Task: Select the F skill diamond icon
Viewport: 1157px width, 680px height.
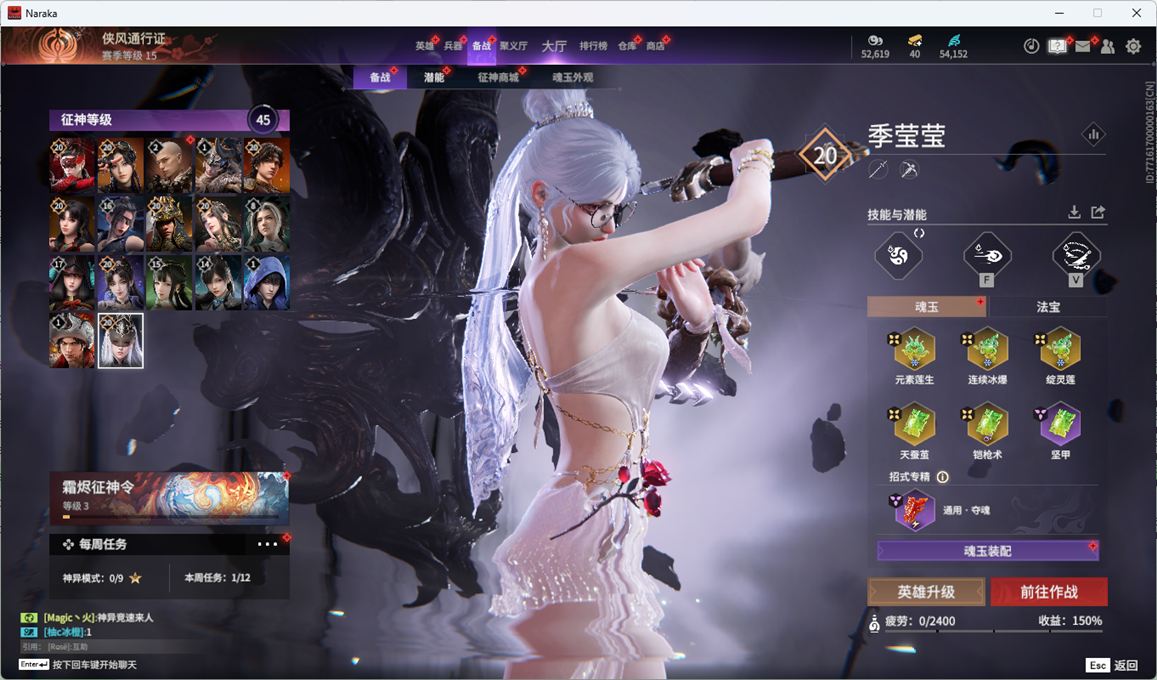Action: coord(987,256)
